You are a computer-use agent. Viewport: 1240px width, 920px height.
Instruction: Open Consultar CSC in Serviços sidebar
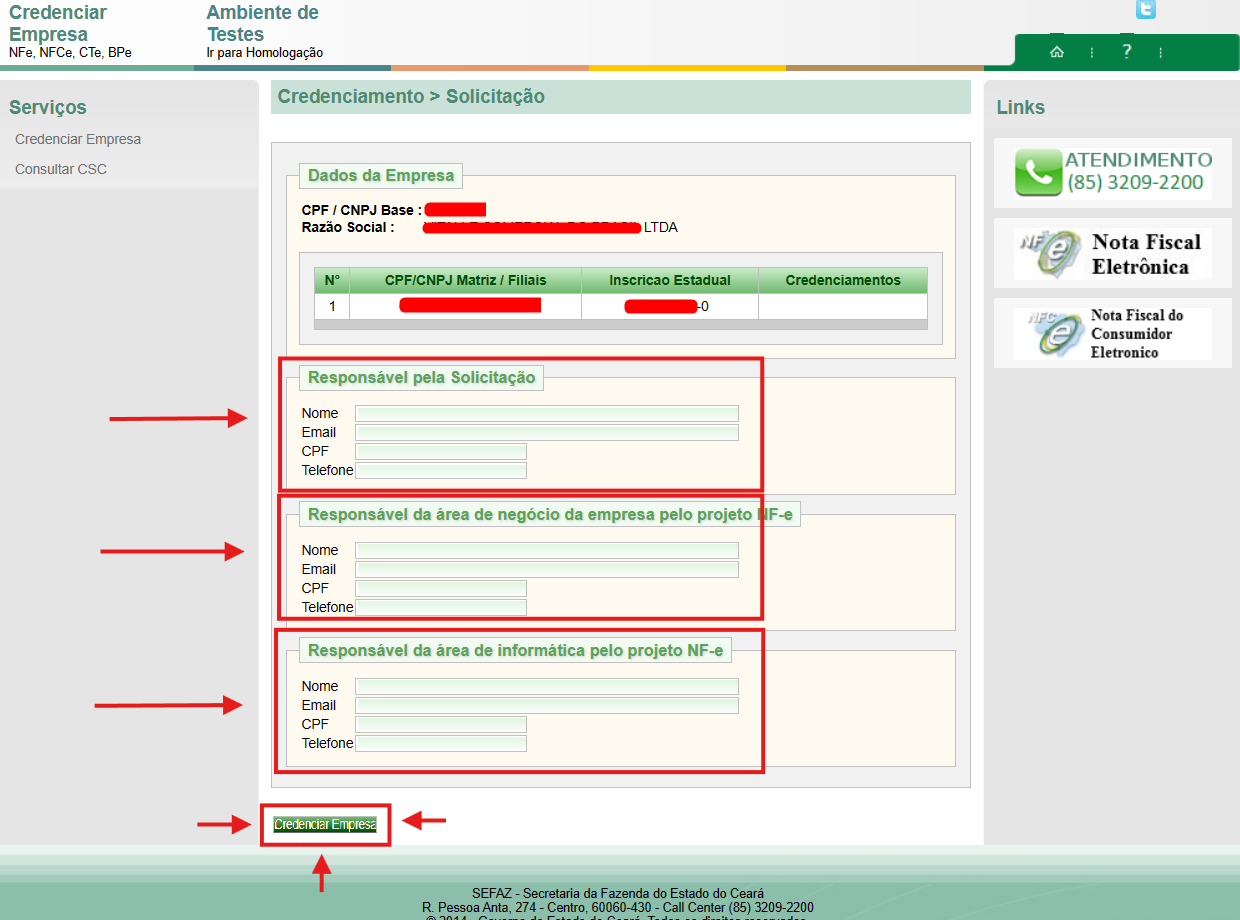pos(61,169)
